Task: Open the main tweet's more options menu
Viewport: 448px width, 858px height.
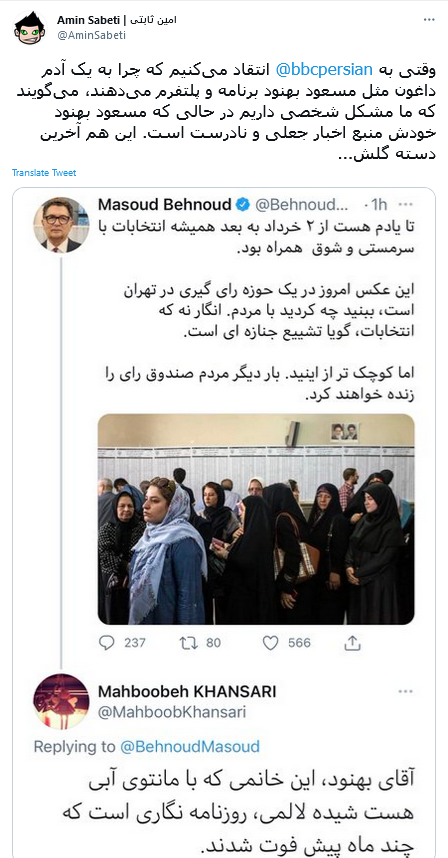Action: [429, 20]
